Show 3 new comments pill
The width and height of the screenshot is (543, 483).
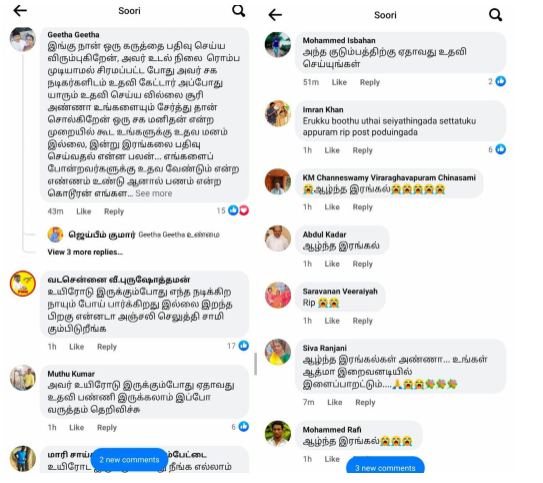click(x=385, y=467)
